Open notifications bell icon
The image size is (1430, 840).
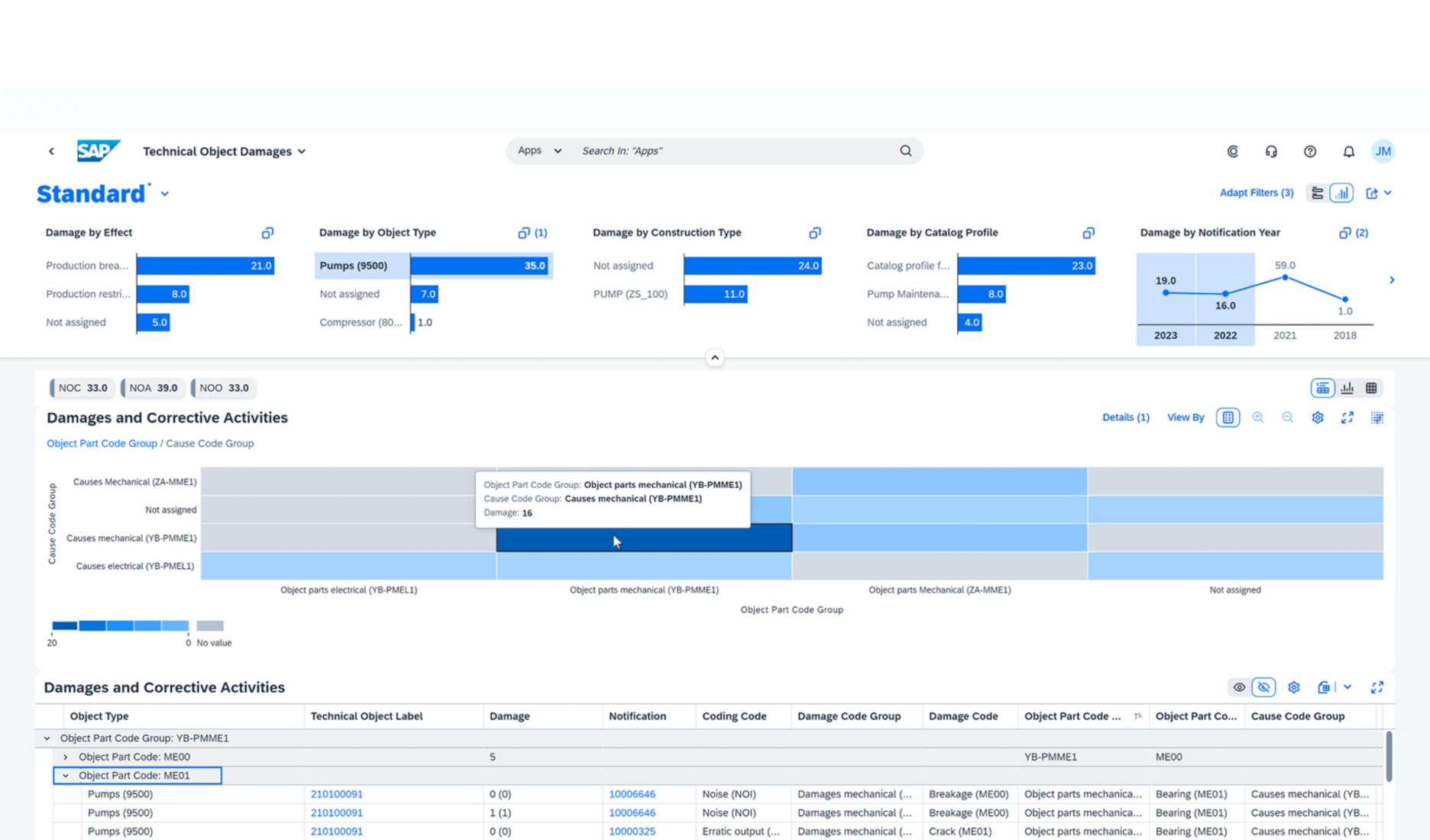[1347, 150]
